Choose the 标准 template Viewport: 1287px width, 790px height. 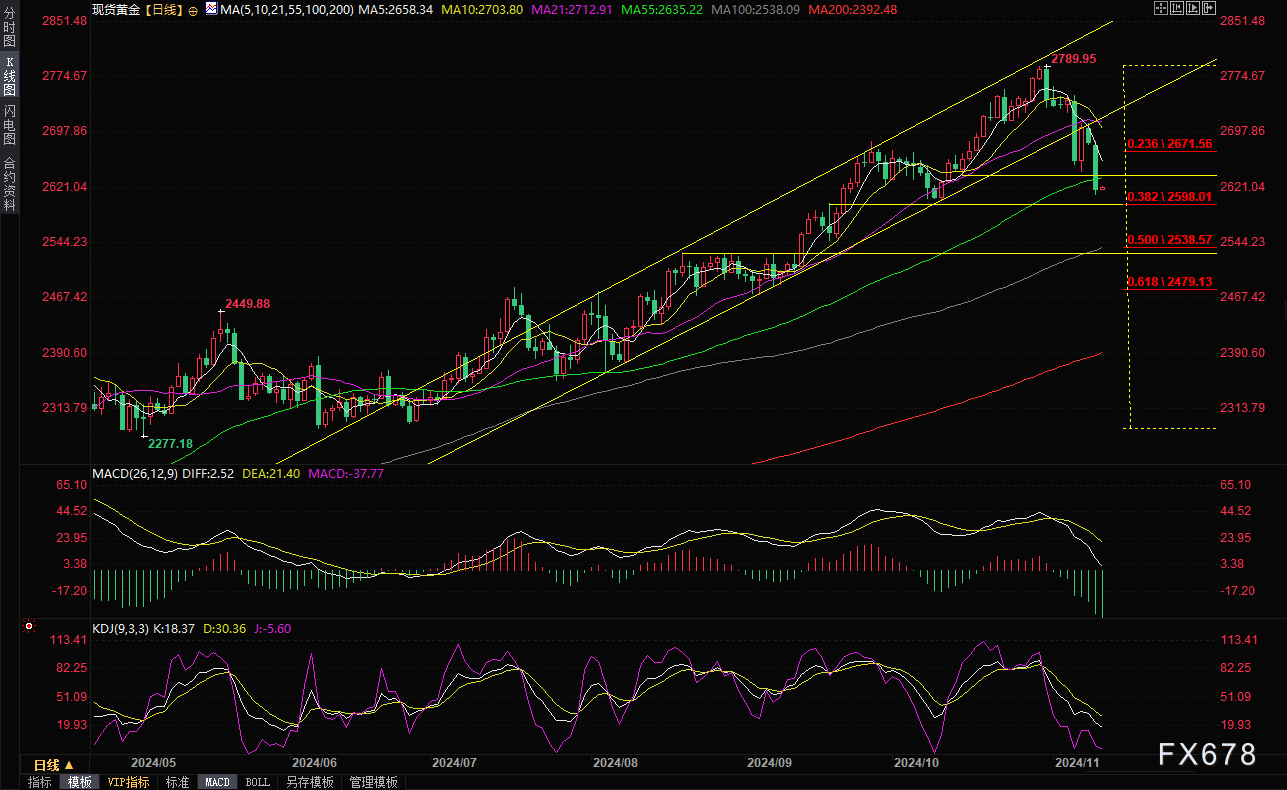point(177,782)
